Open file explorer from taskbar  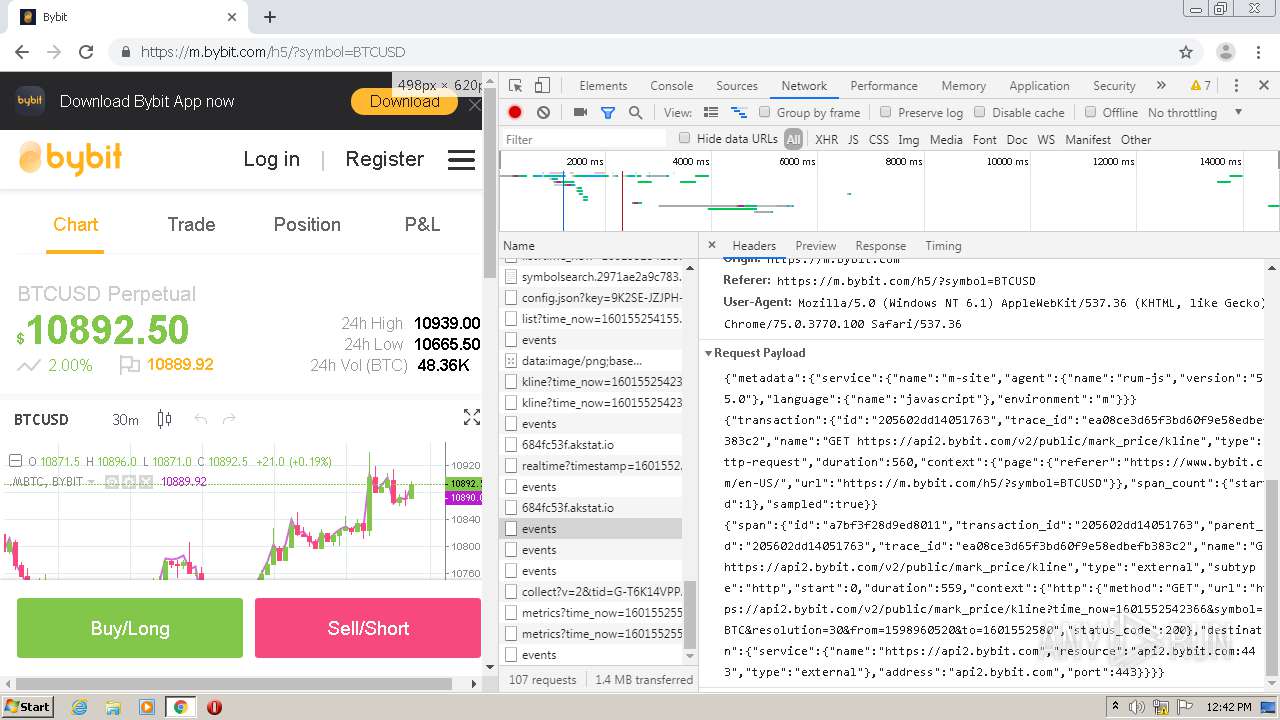coord(113,707)
